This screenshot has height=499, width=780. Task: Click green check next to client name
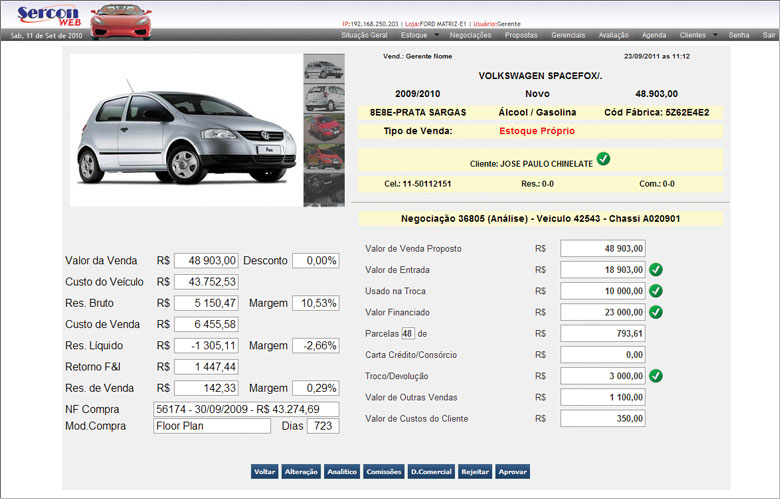tap(603, 159)
